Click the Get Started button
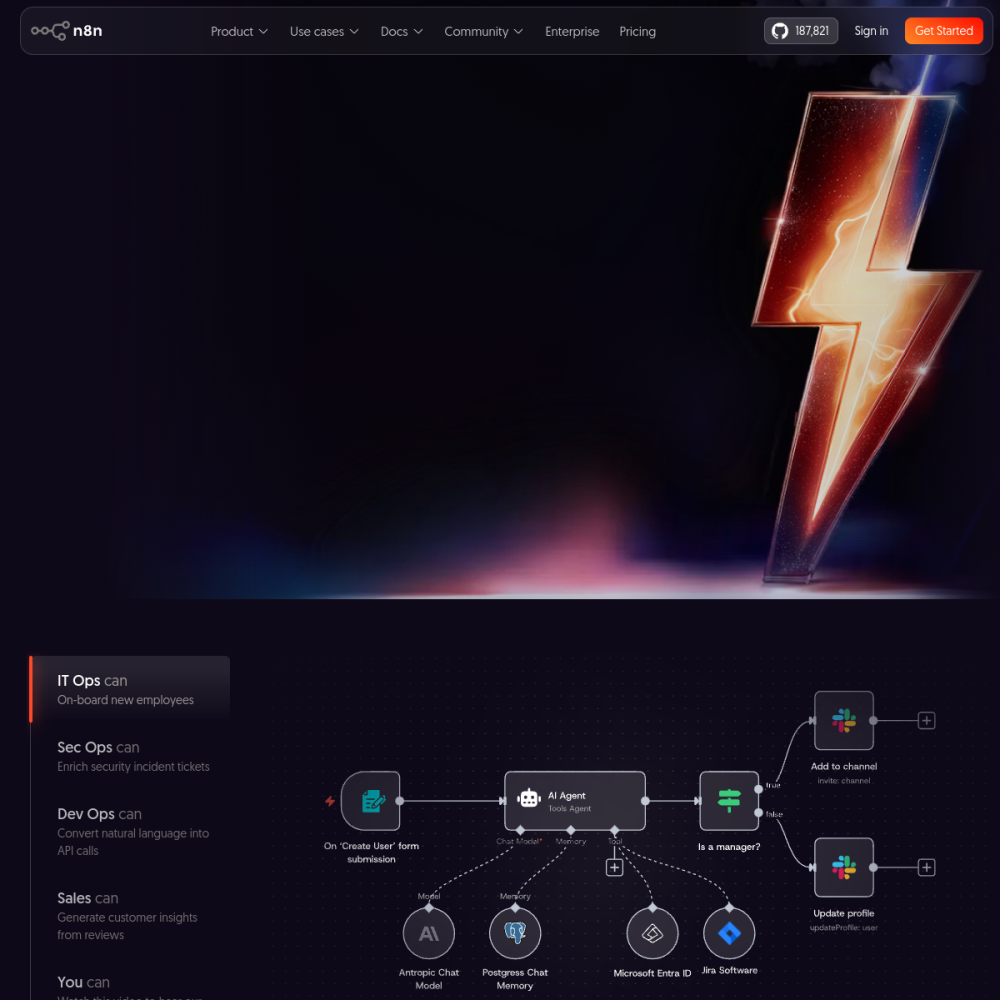Viewport: 1000px width, 1000px height. 944,31
